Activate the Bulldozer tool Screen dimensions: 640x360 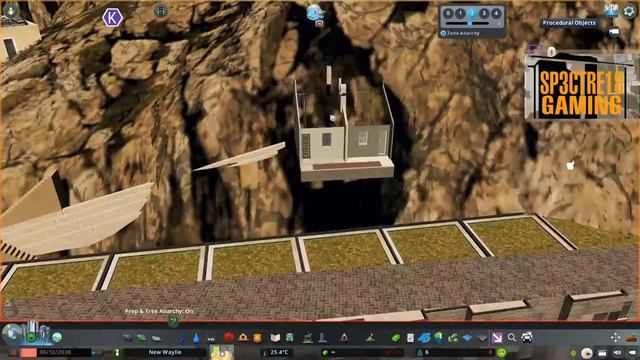632,338
